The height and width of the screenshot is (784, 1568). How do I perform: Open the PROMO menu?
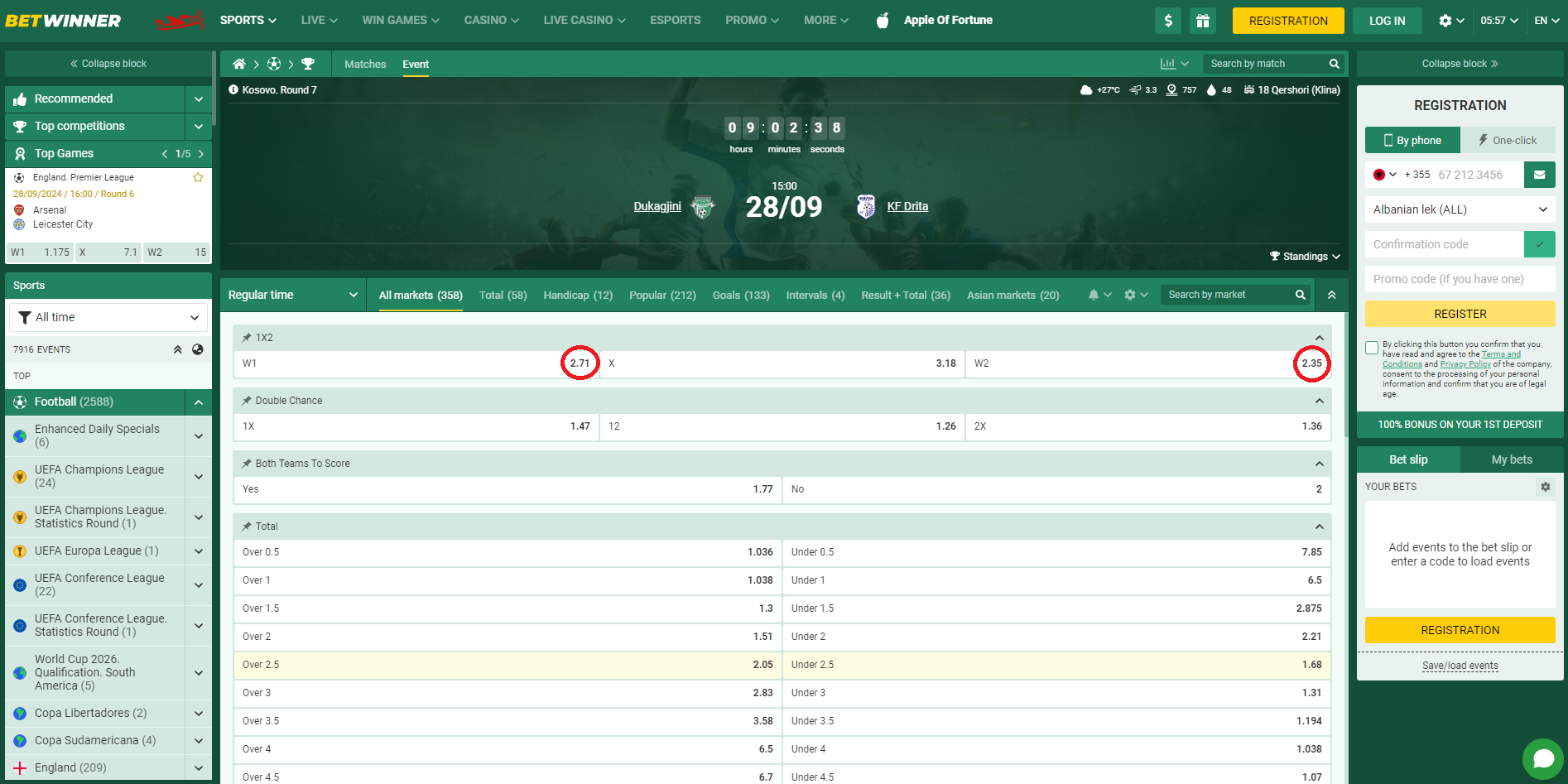(752, 20)
